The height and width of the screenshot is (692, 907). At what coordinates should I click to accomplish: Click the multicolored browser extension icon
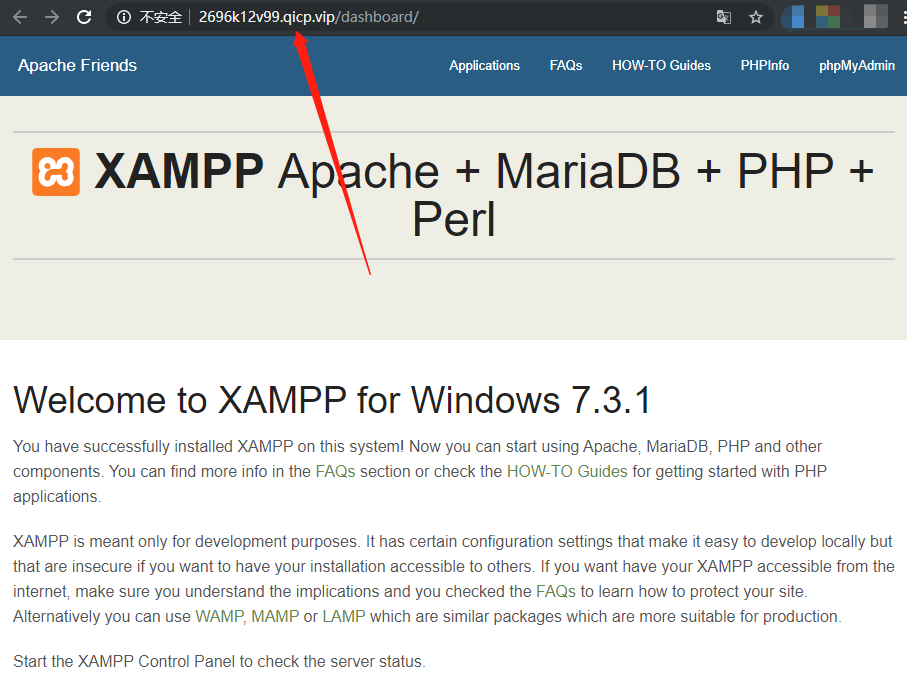828,17
